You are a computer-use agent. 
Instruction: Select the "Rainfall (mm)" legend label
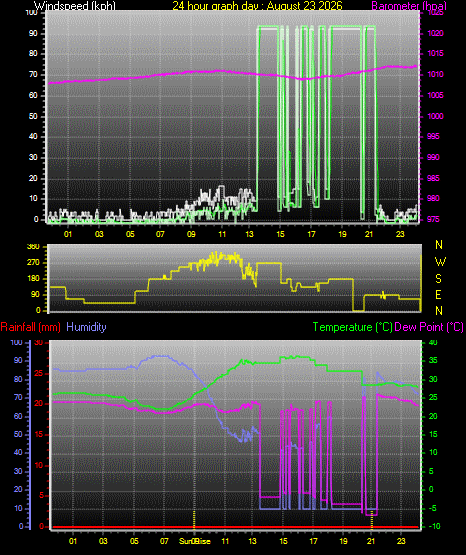[x=30, y=327]
